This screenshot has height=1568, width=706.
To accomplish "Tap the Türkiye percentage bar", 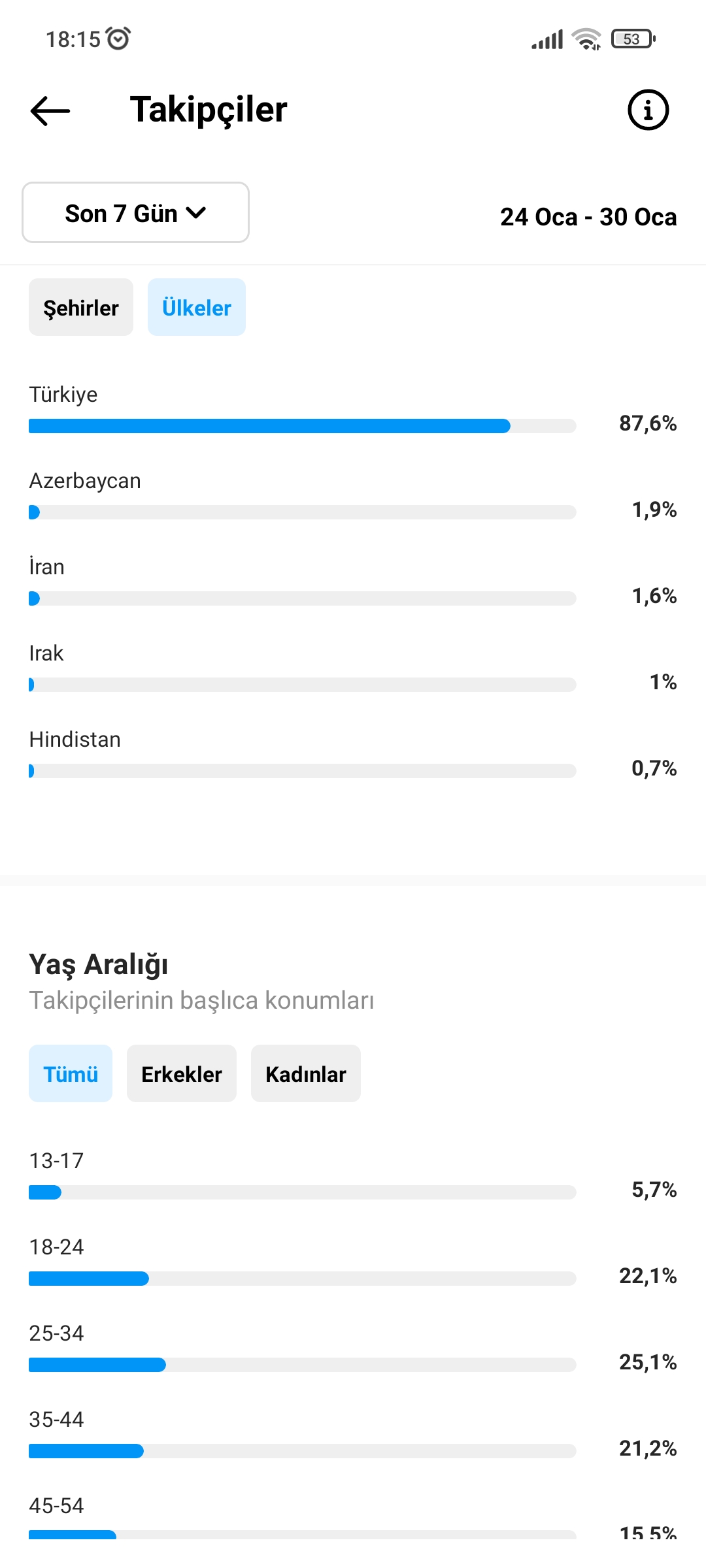I will [x=303, y=426].
